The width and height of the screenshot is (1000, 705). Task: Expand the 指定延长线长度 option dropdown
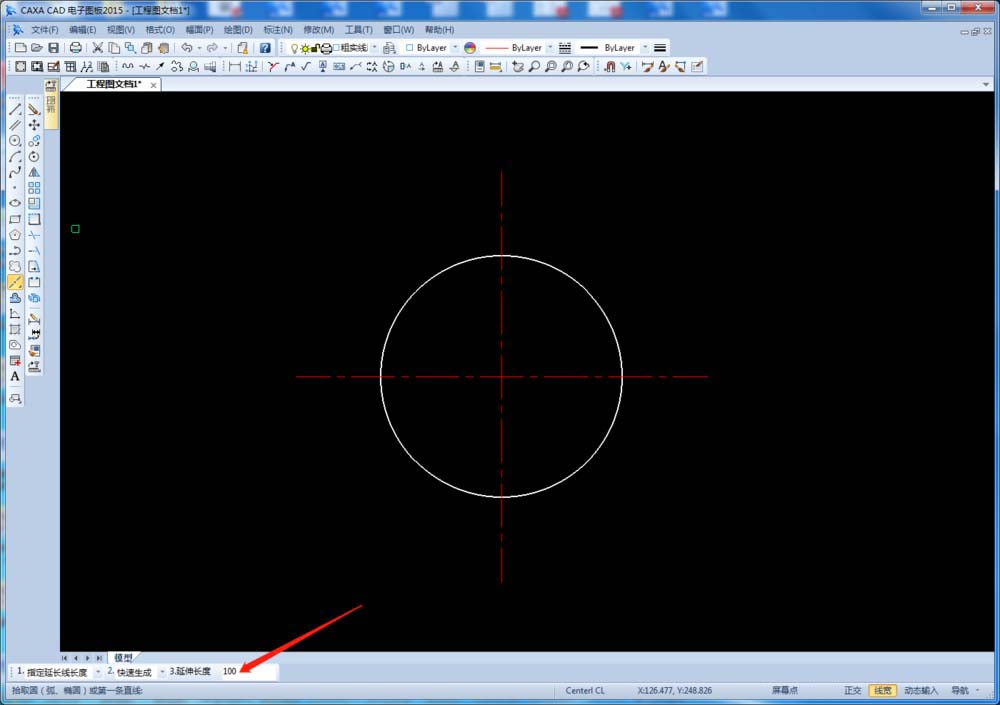[x=98, y=672]
